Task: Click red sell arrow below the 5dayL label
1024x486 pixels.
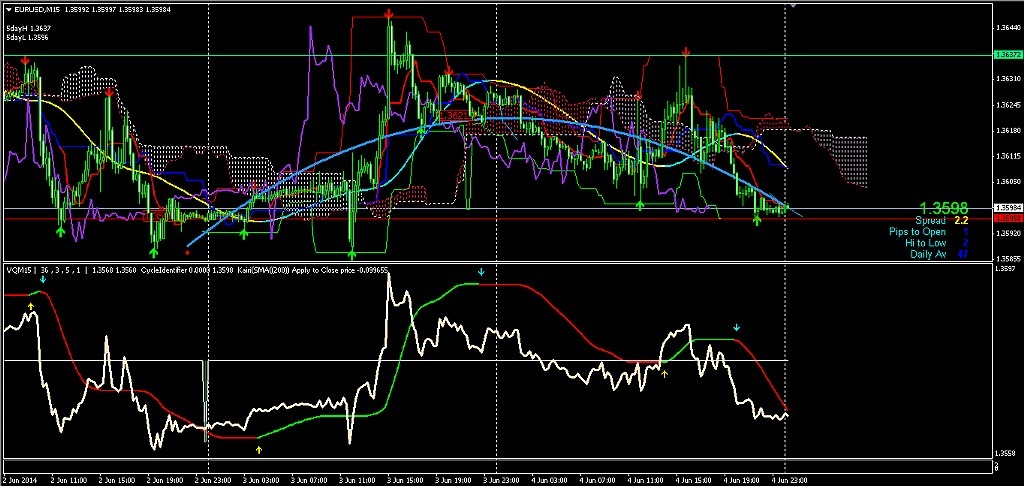Action: 25,61
